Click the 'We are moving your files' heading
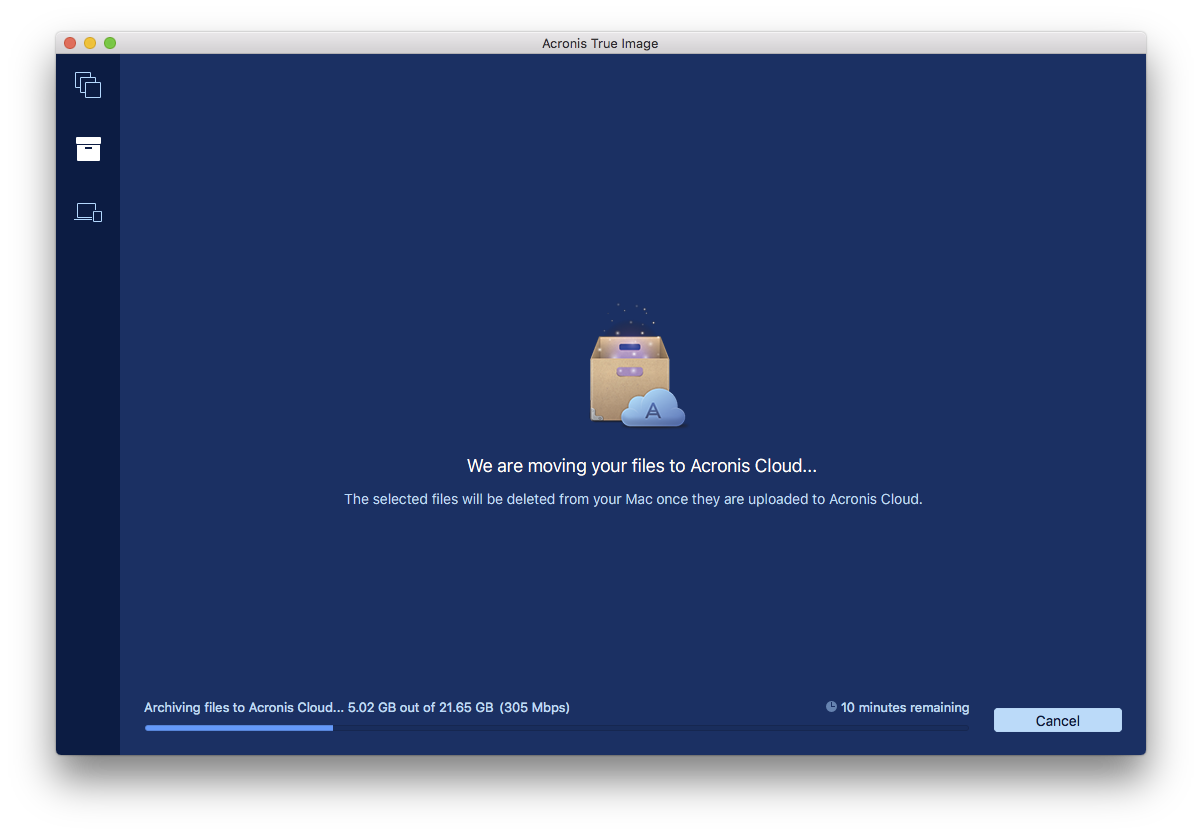The image size is (1202, 835). point(642,466)
